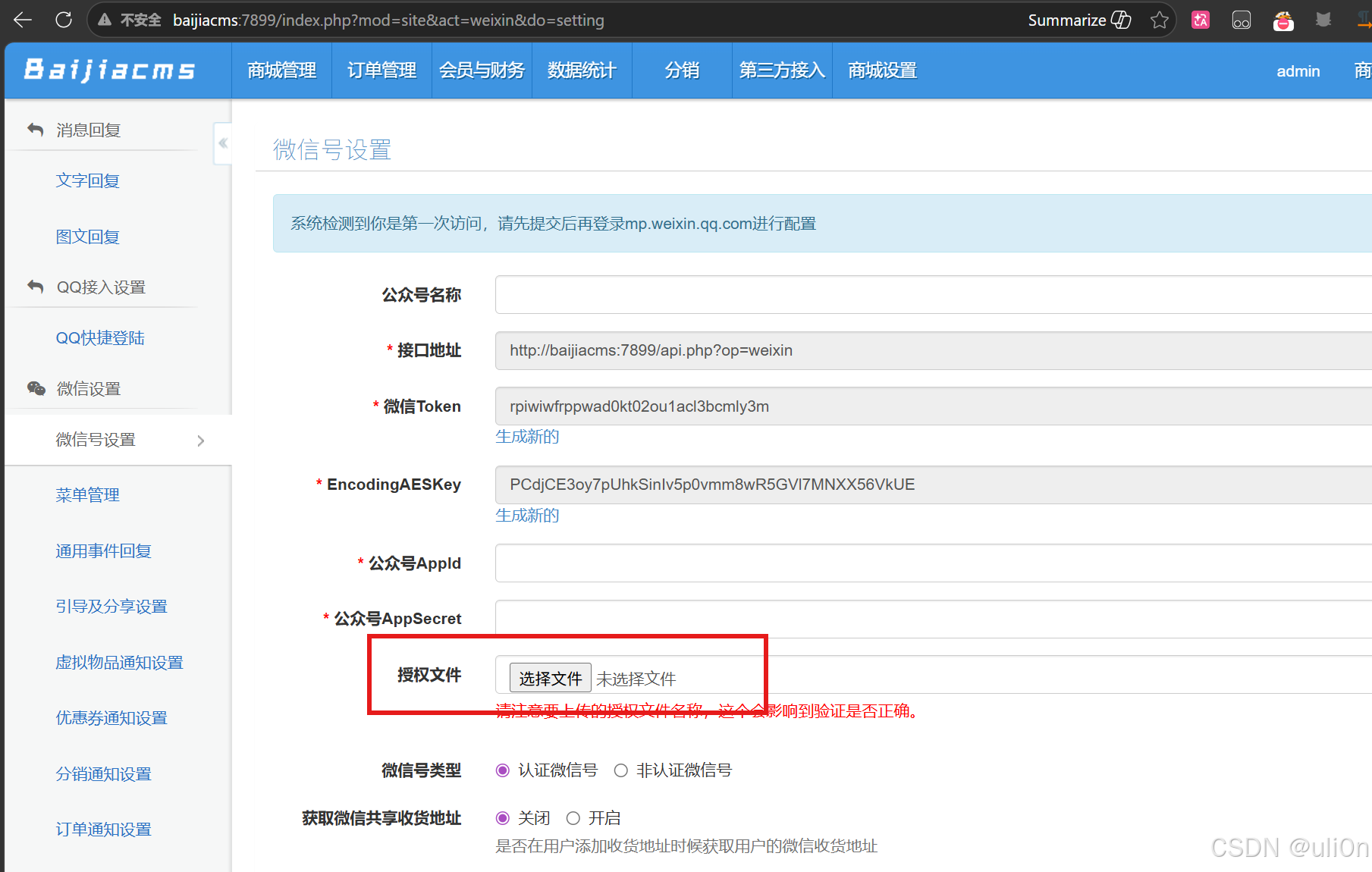Generate a new EncodingAESKey via 生成新的
This screenshot has width=1372, height=872.
pos(527,516)
